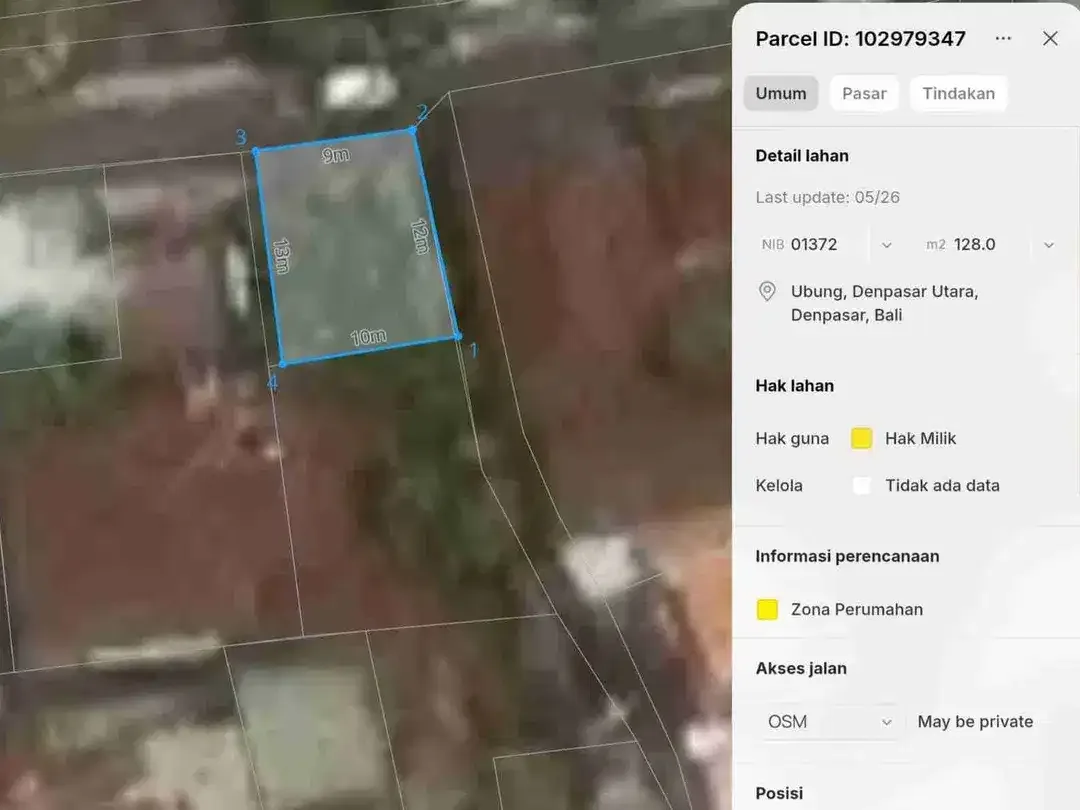The height and width of the screenshot is (810, 1080).
Task: Select vertex 4 of the highlighted parcel
Action: [x=282, y=364]
